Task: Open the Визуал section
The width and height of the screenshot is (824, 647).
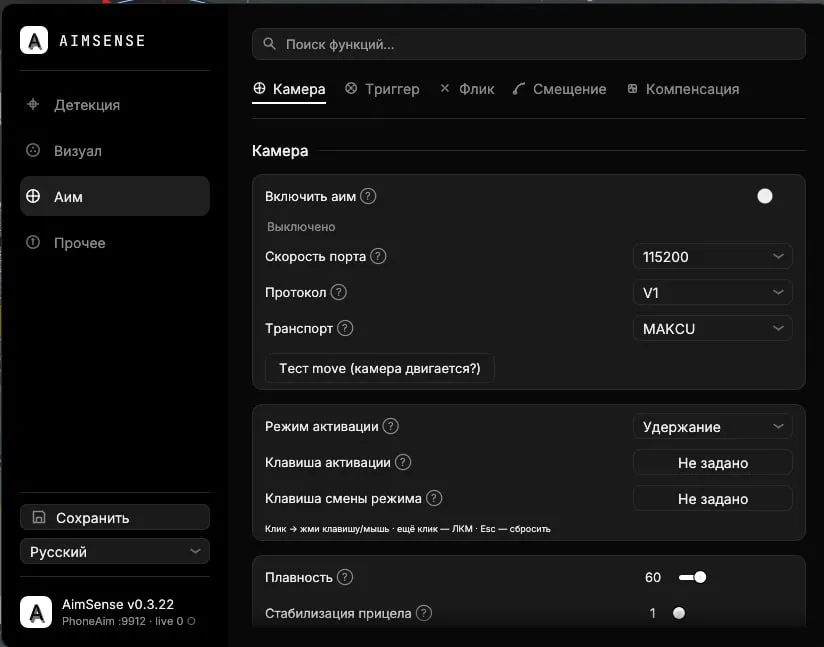Action: point(115,151)
